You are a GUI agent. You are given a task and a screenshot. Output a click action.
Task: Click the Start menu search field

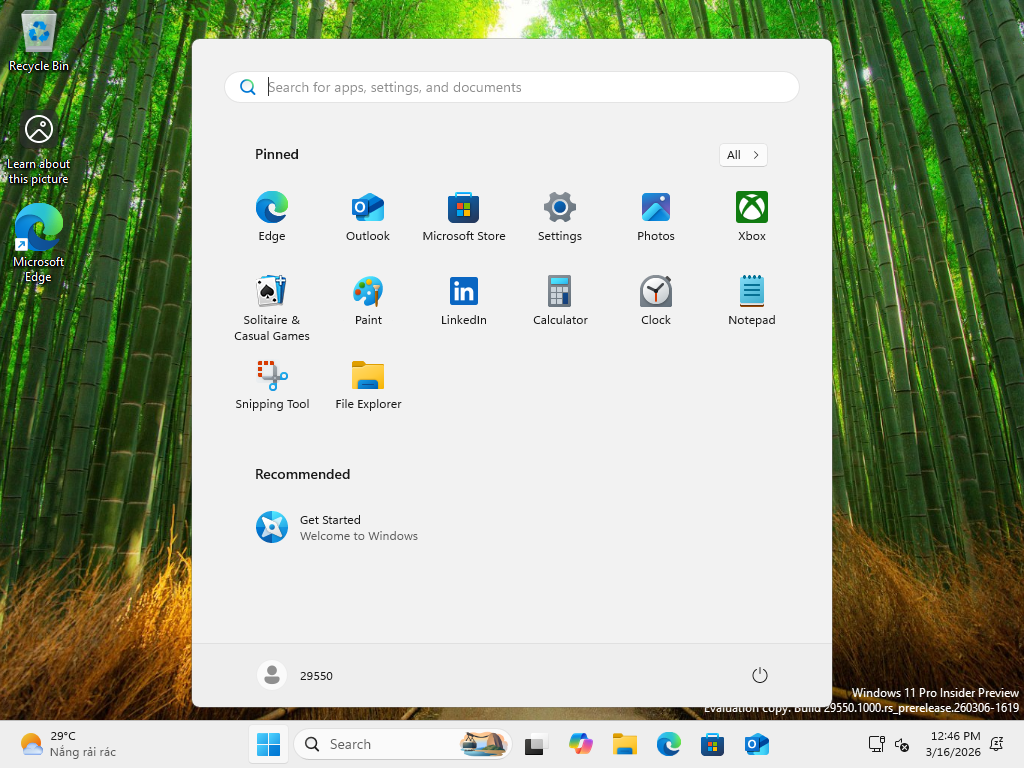point(511,87)
